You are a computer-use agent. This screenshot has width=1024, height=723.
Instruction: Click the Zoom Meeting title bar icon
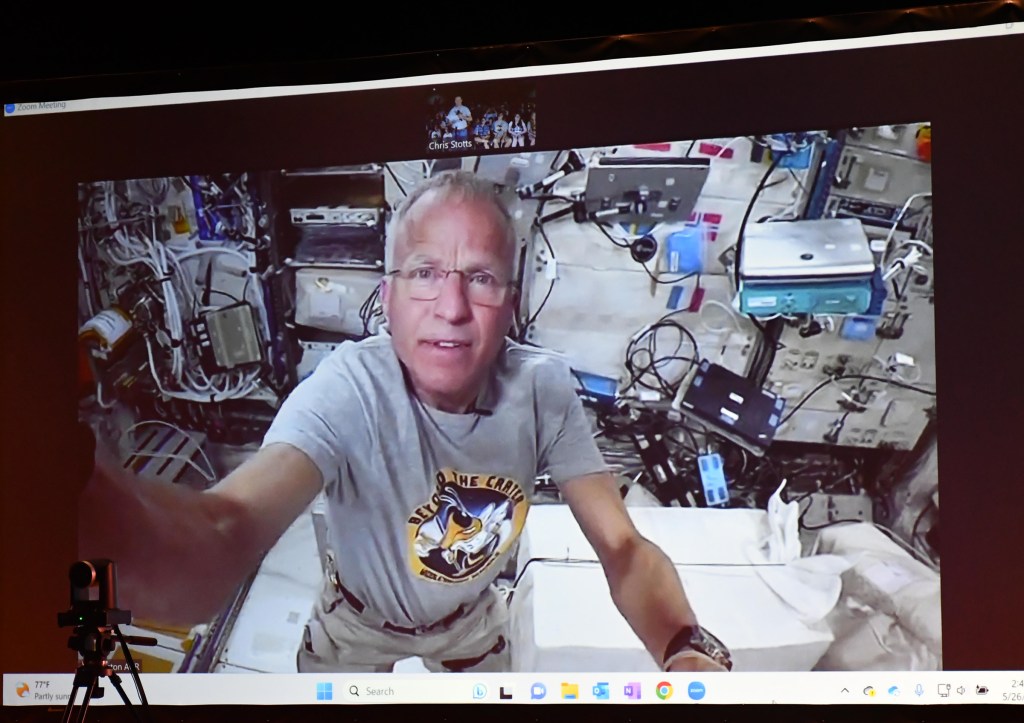(x=9, y=108)
